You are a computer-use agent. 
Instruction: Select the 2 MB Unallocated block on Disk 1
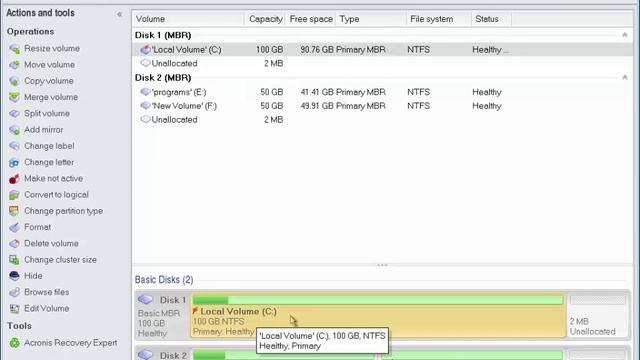[x=598, y=315]
